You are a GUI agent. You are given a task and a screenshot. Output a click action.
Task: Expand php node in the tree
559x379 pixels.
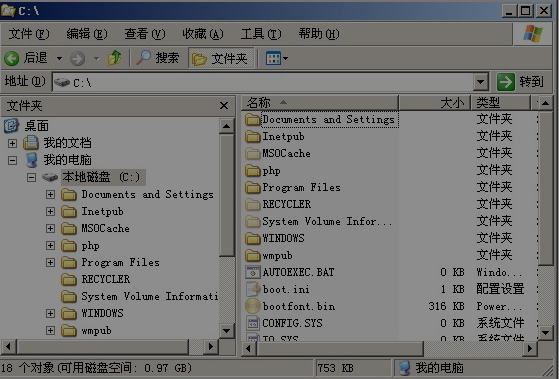click(x=50, y=246)
